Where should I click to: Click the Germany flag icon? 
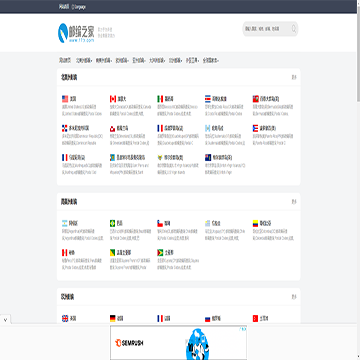point(113,319)
